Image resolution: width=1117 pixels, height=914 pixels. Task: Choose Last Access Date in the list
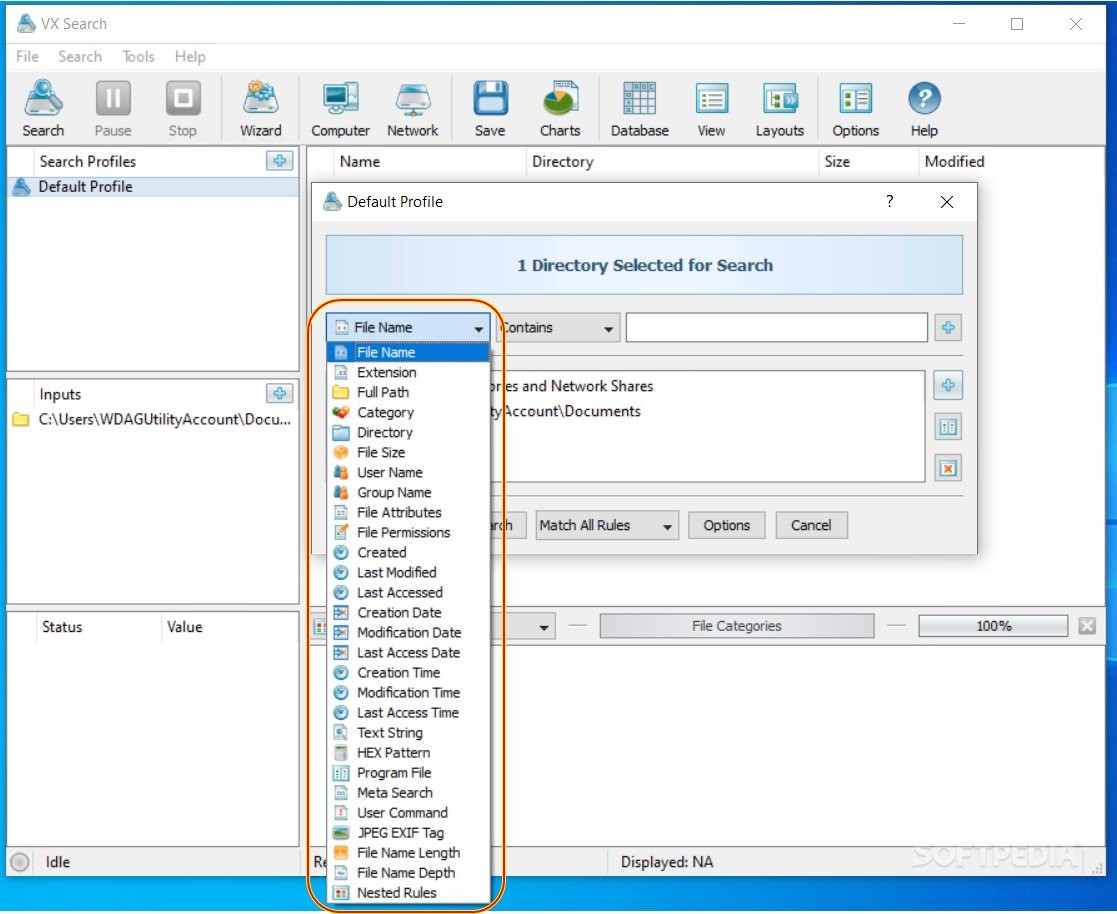(x=408, y=653)
